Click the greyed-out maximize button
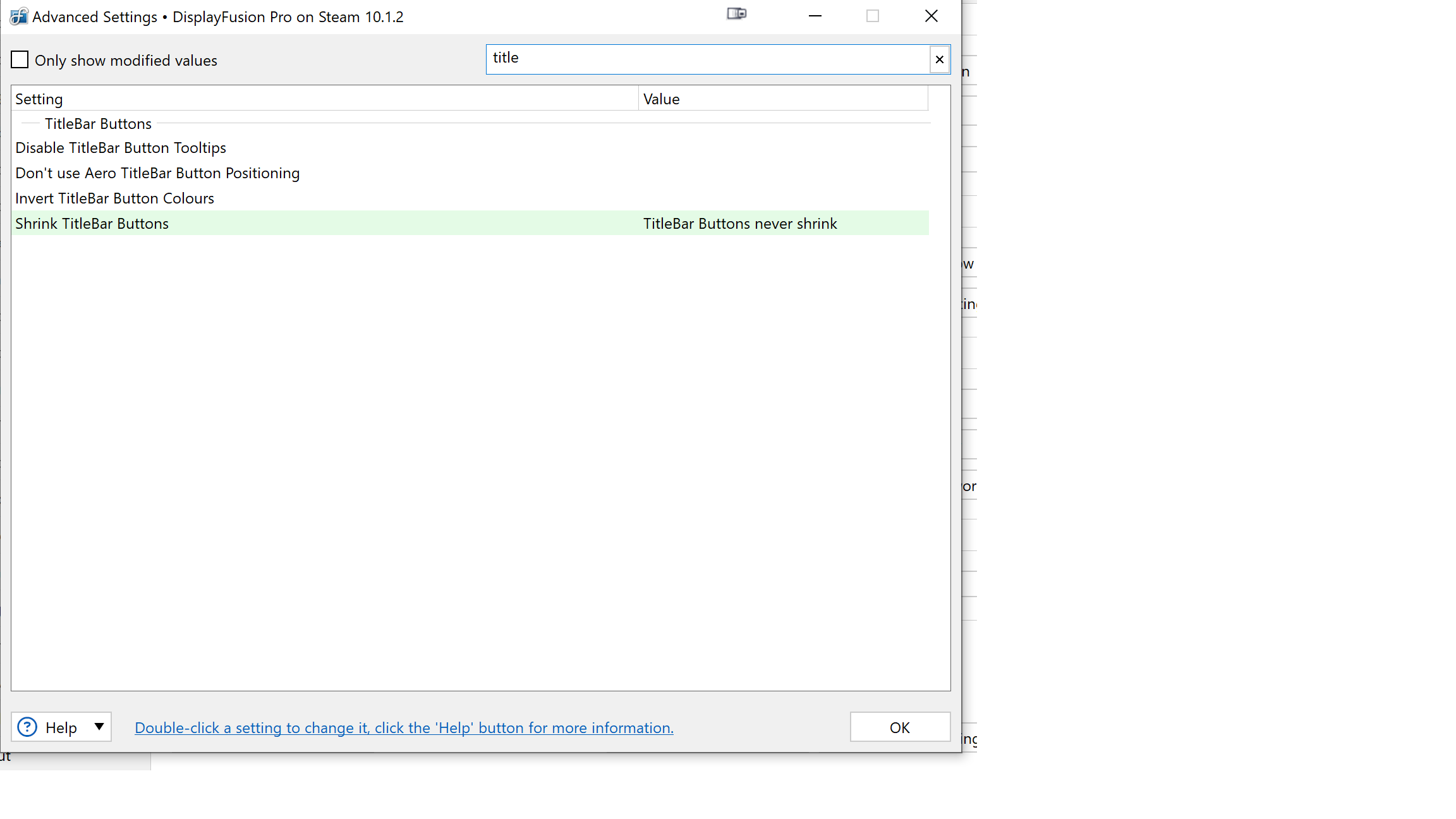The width and height of the screenshot is (1456, 819). click(x=873, y=16)
